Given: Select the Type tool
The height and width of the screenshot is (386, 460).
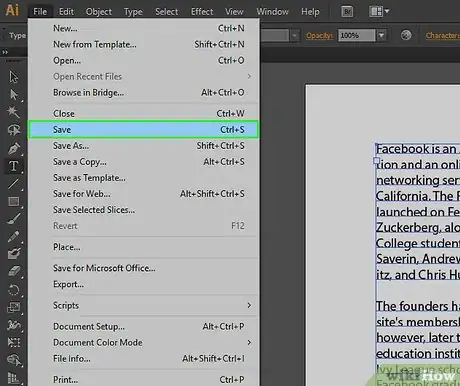Looking at the screenshot, I should (14, 166).
